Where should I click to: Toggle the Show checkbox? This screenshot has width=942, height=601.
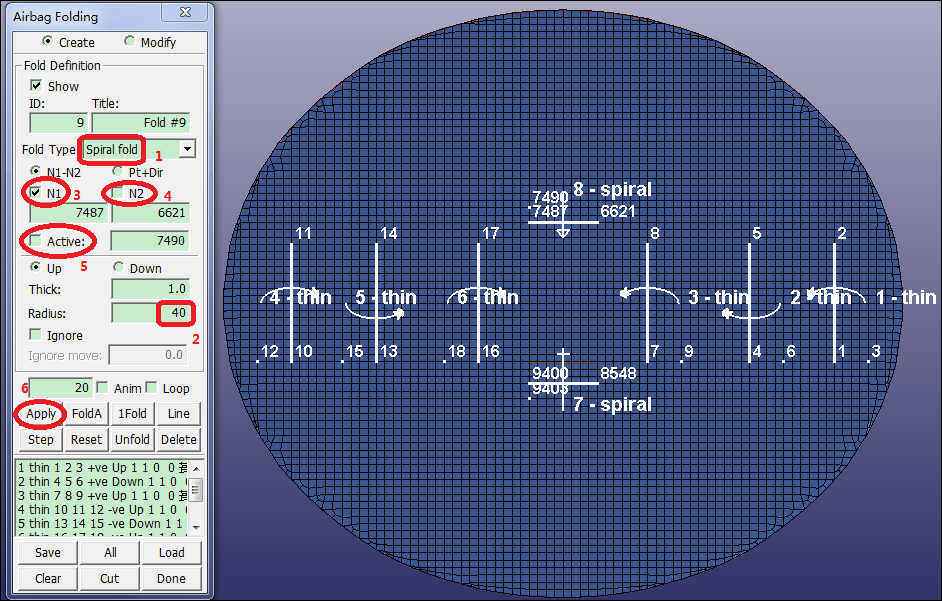point(37,86)
